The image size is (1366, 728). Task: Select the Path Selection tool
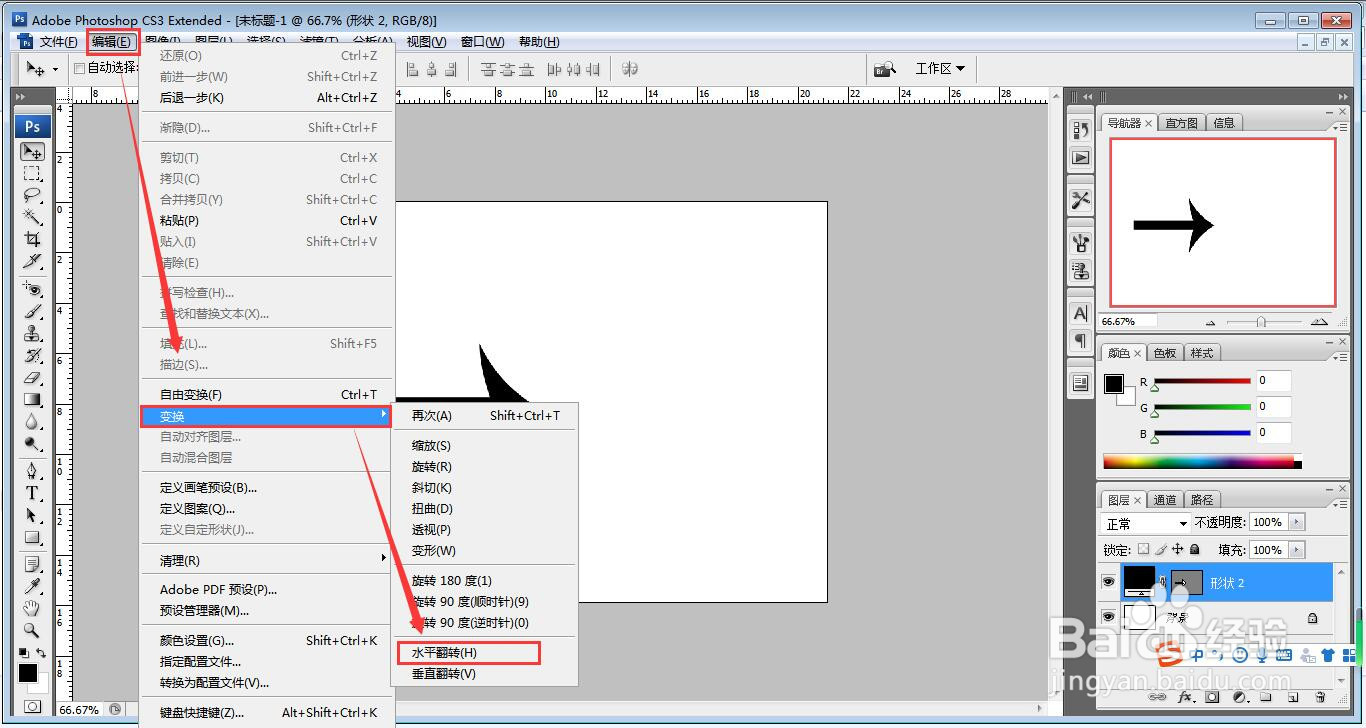pyautogui.click(x=33, y=515)
